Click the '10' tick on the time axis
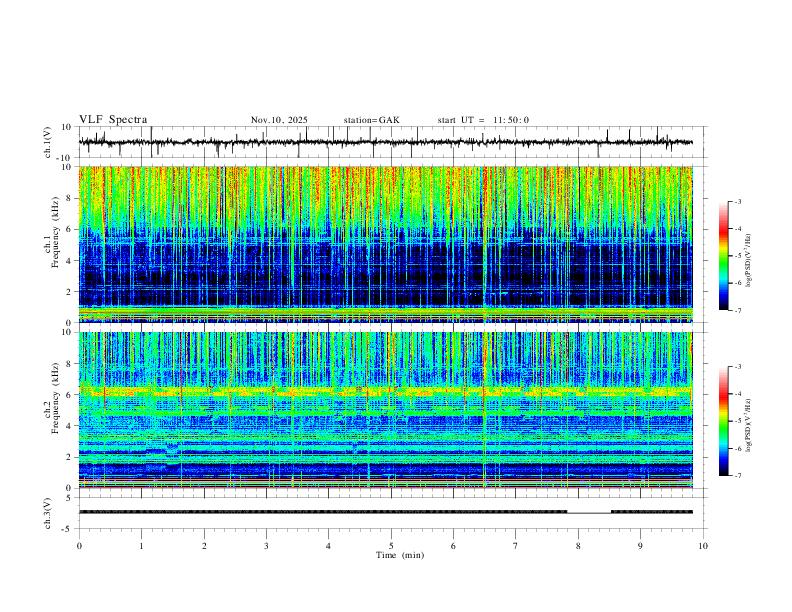The height and width of the screenshot is (612, 792). coord(703,546)
